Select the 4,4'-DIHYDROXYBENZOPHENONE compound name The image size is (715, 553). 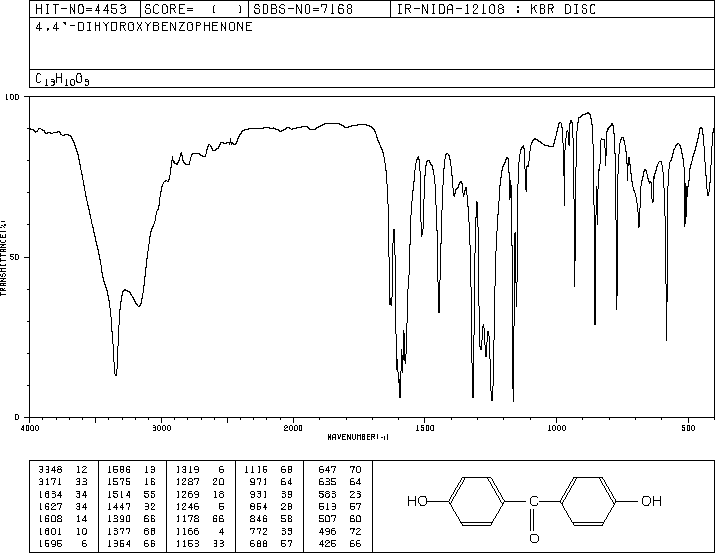pyautogui.click(x=144, y=27)
